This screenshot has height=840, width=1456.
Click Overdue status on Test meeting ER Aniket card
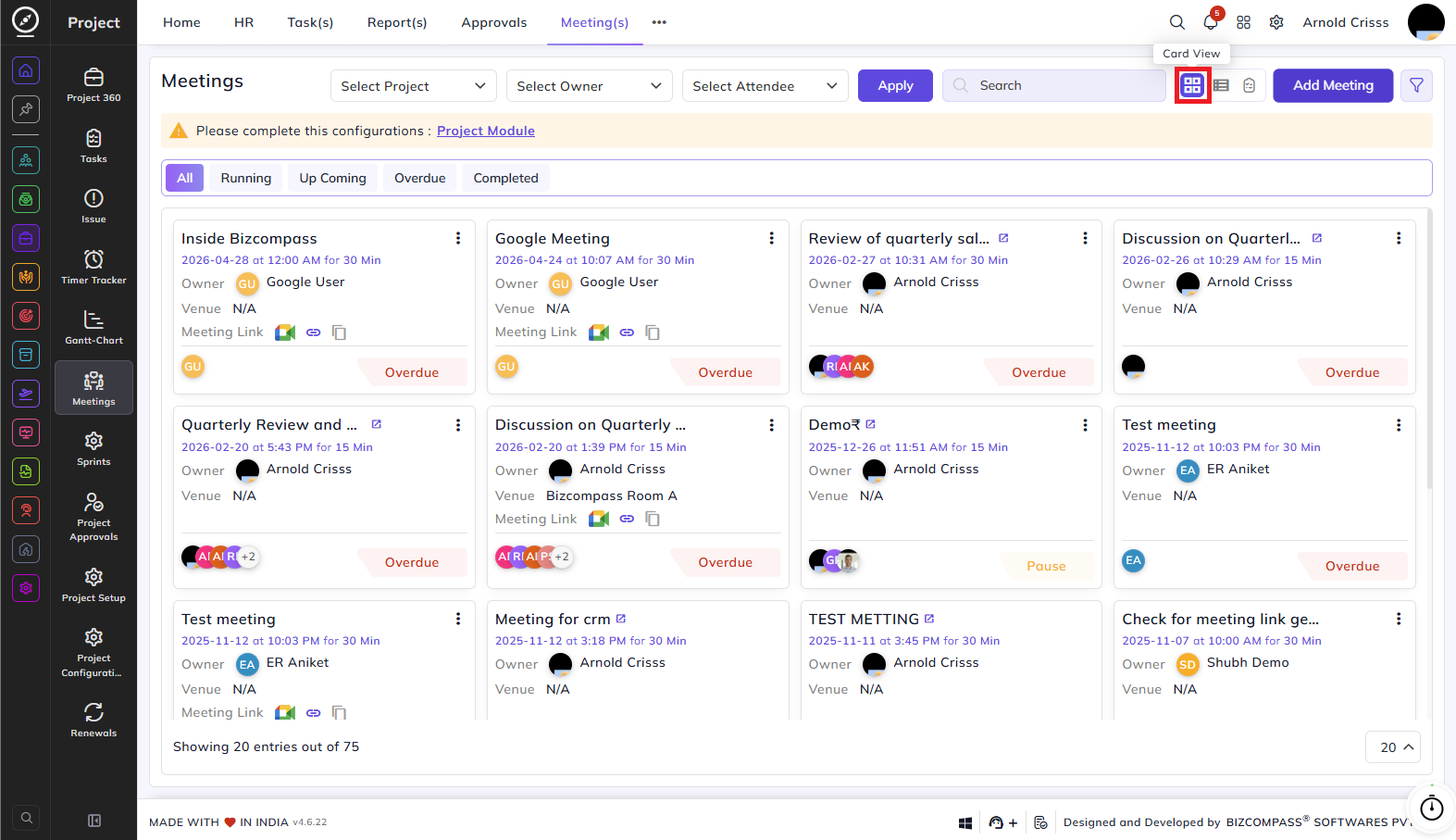point(1352,566)
